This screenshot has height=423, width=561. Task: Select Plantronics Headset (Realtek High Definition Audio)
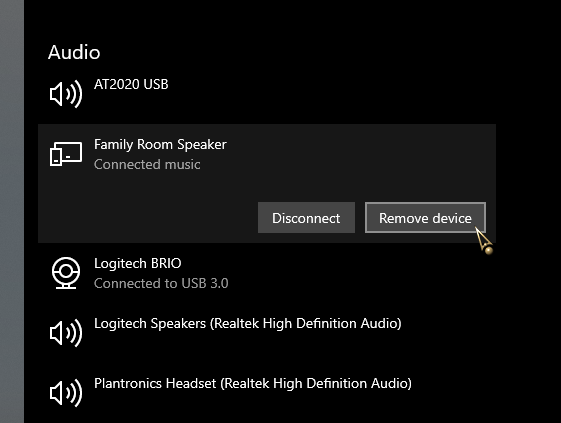tap(253, 384)
